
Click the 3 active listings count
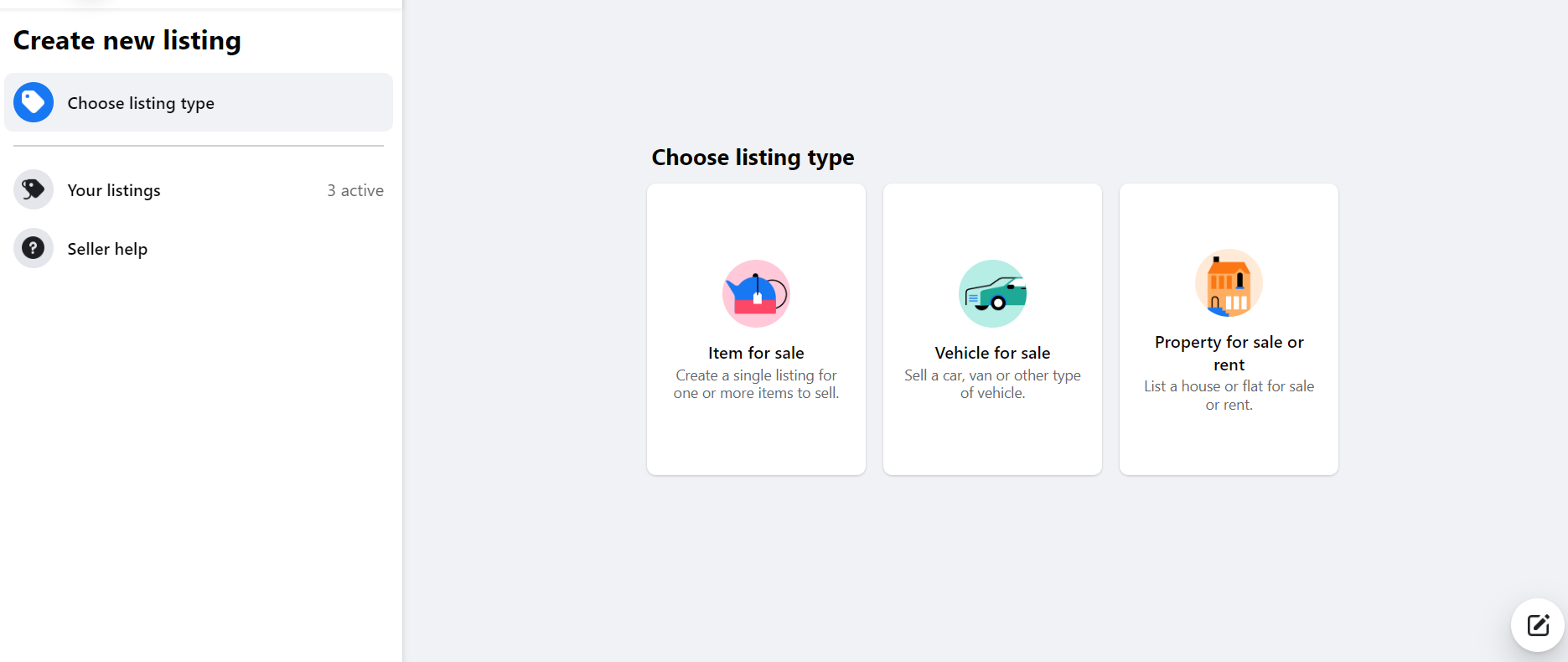tap(355, 190)
